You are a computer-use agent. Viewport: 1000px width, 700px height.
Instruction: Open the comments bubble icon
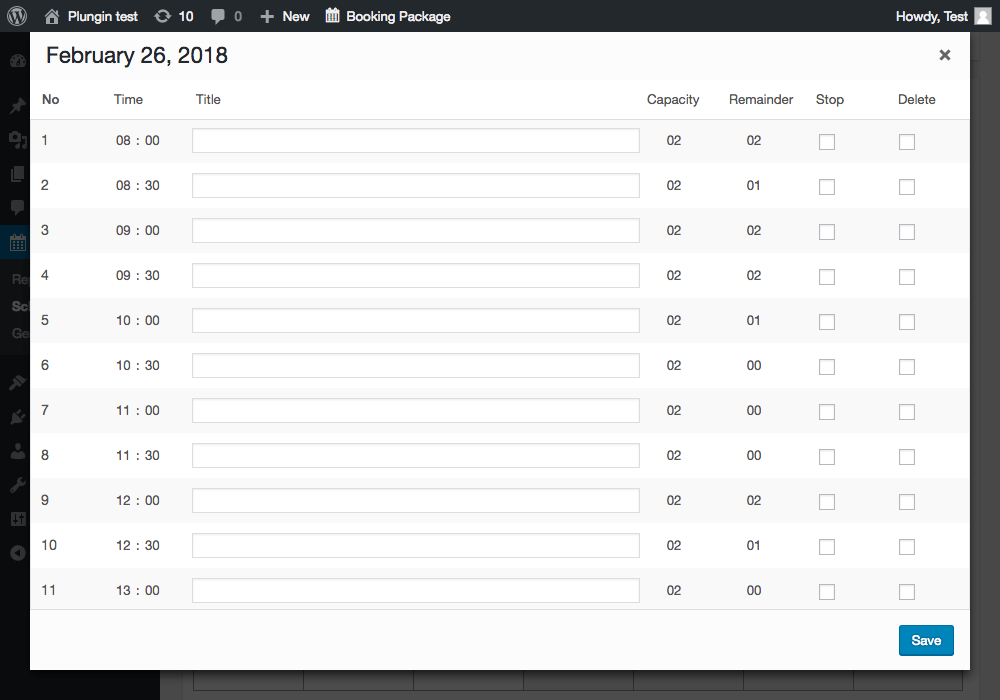point(218,16)
